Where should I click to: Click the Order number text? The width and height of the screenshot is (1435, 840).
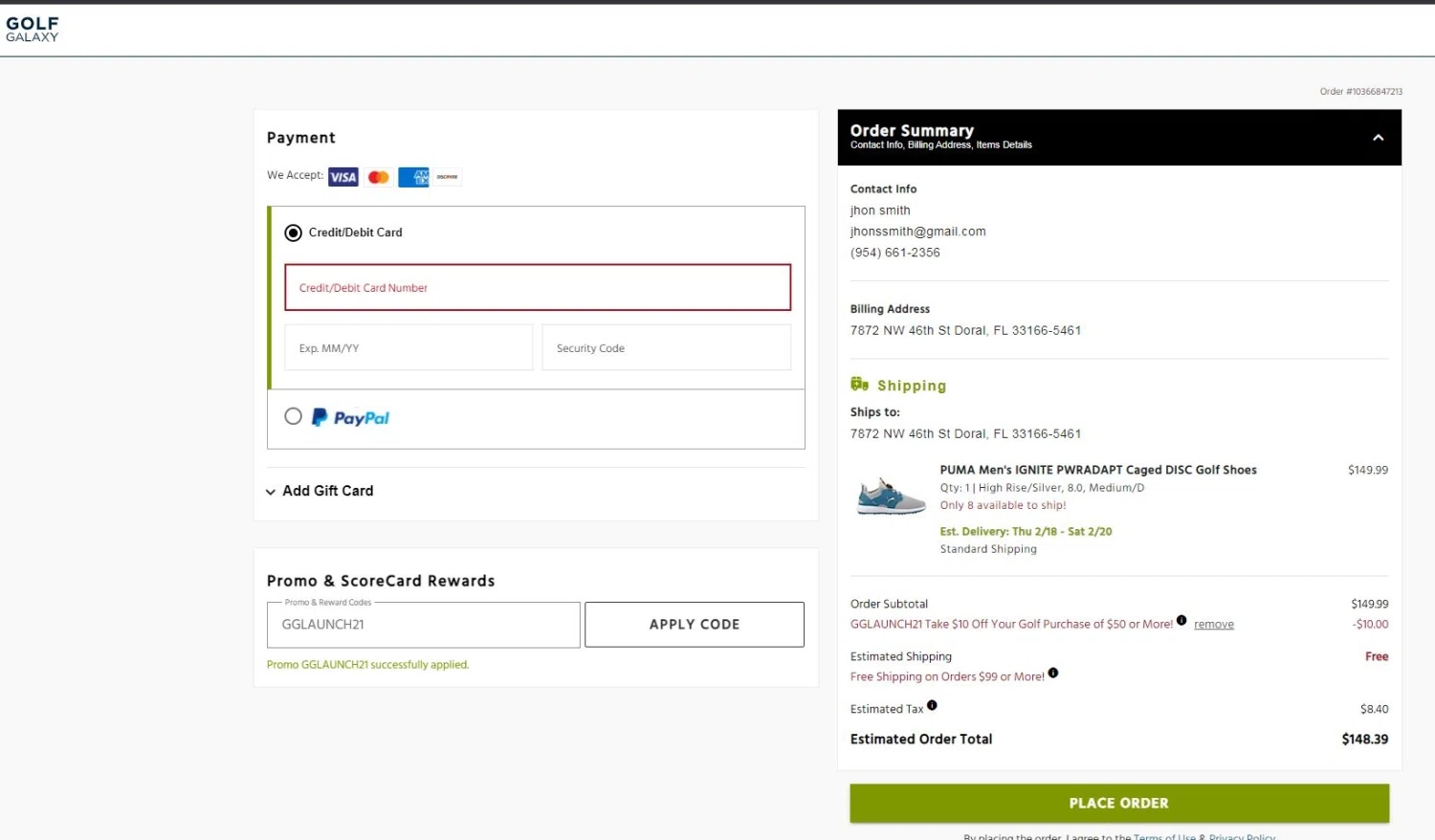coord(1361,92)
